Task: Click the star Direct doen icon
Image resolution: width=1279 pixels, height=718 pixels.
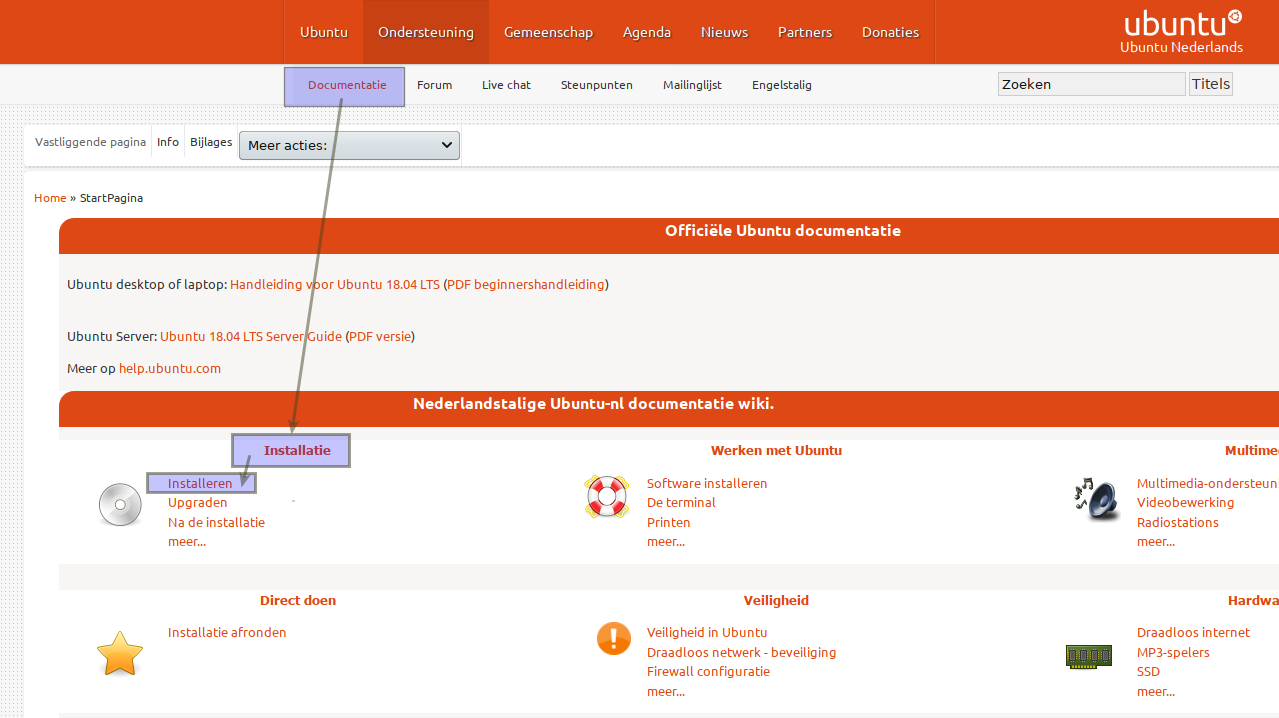Action: click(x=120, y=653)
